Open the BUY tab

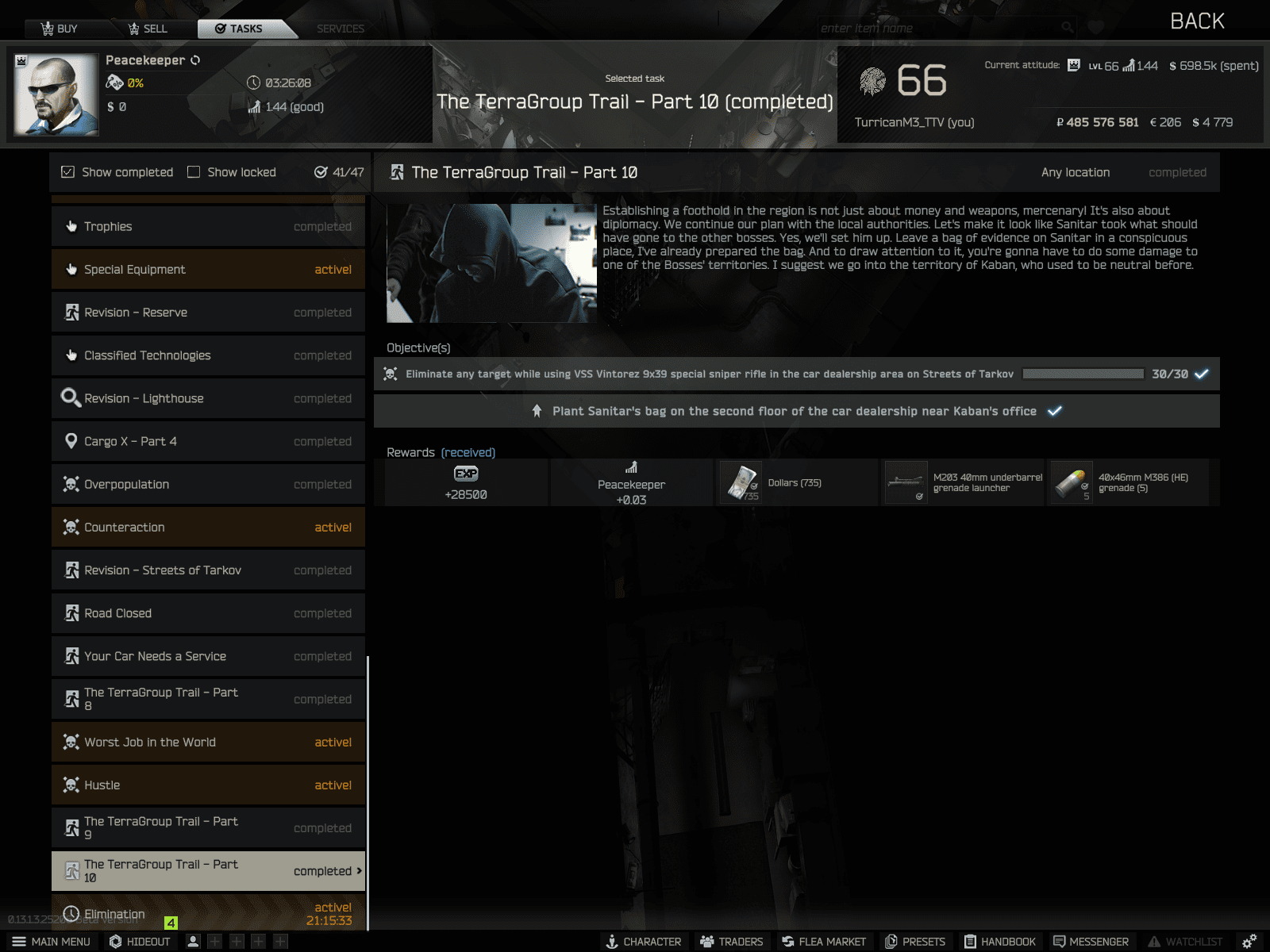pos(60,29)
